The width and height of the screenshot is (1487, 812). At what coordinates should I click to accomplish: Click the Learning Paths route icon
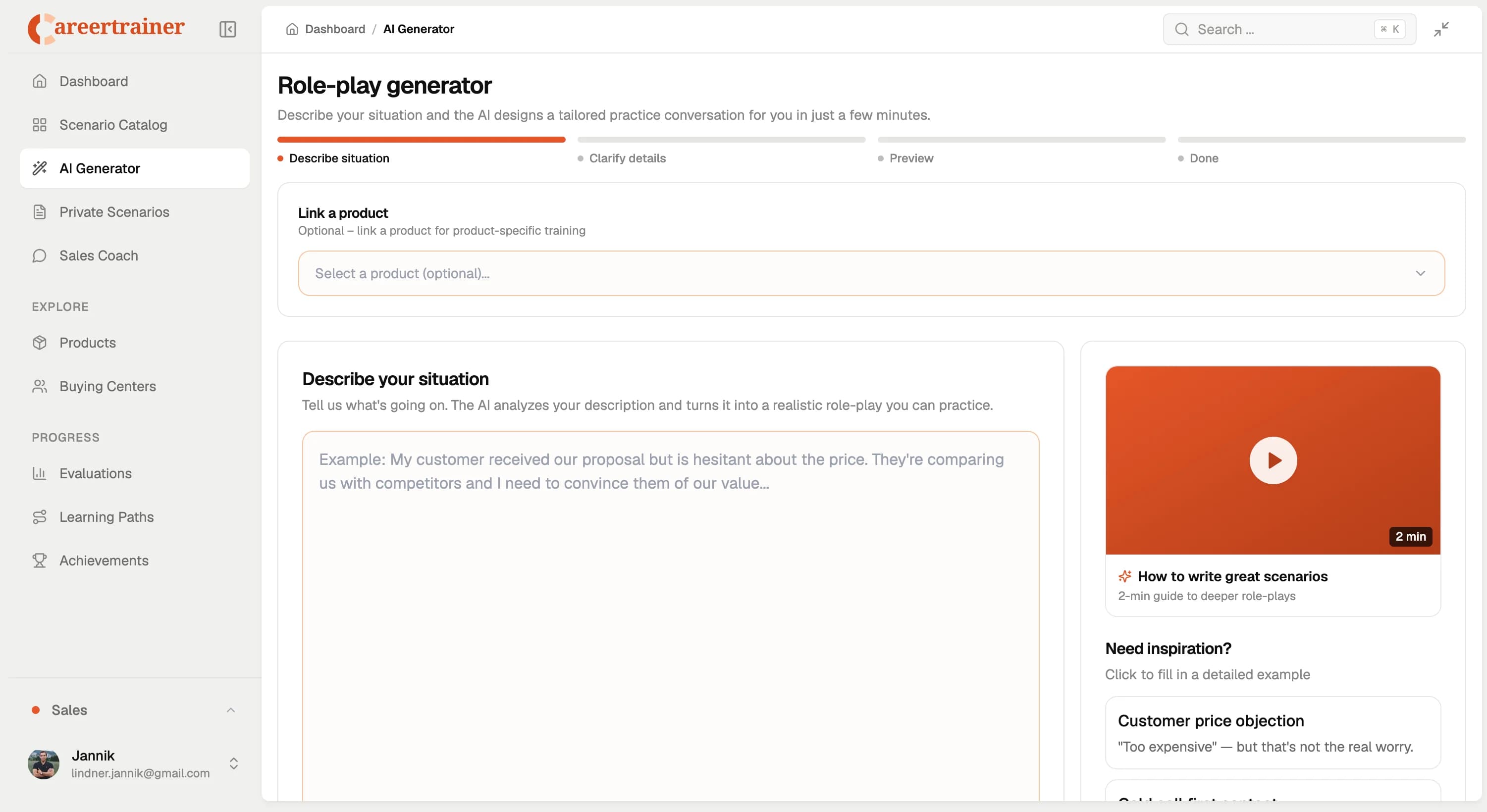[x=39, y=517]
